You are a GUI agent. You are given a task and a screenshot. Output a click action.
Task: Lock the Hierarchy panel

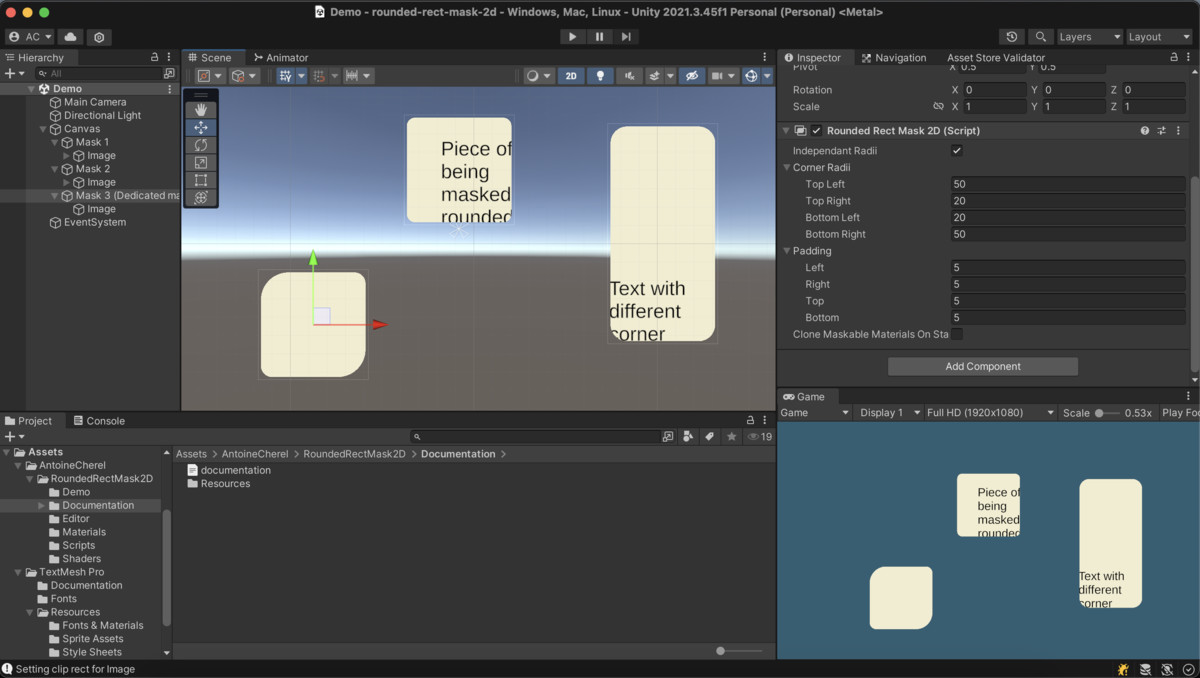(154, 58)
